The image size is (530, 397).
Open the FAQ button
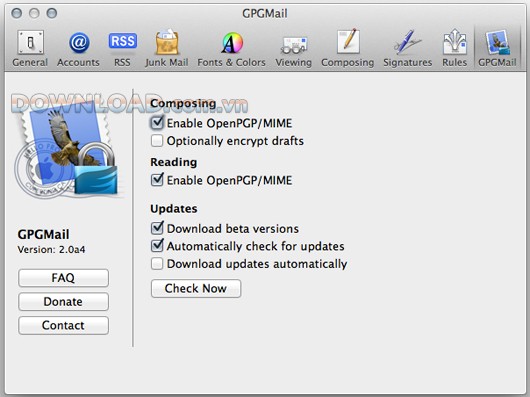click(x=64, y=278)
